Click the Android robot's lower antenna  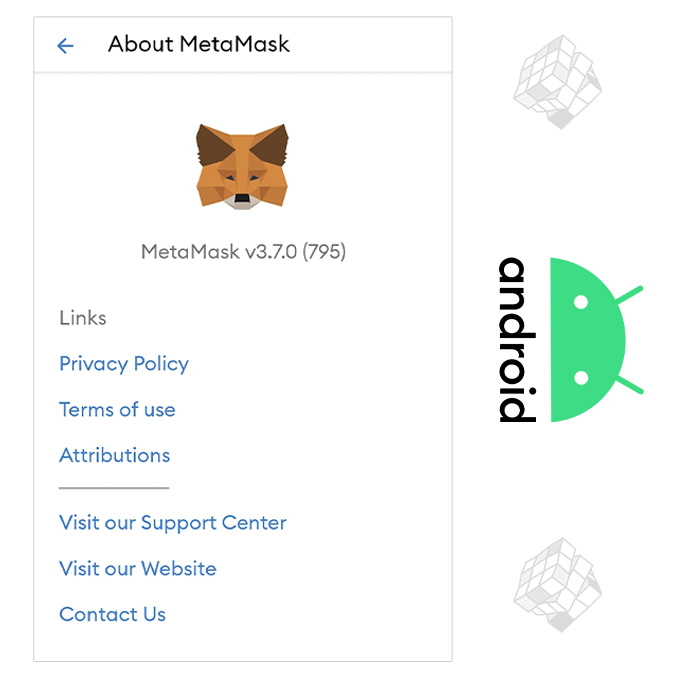(628, 384)
